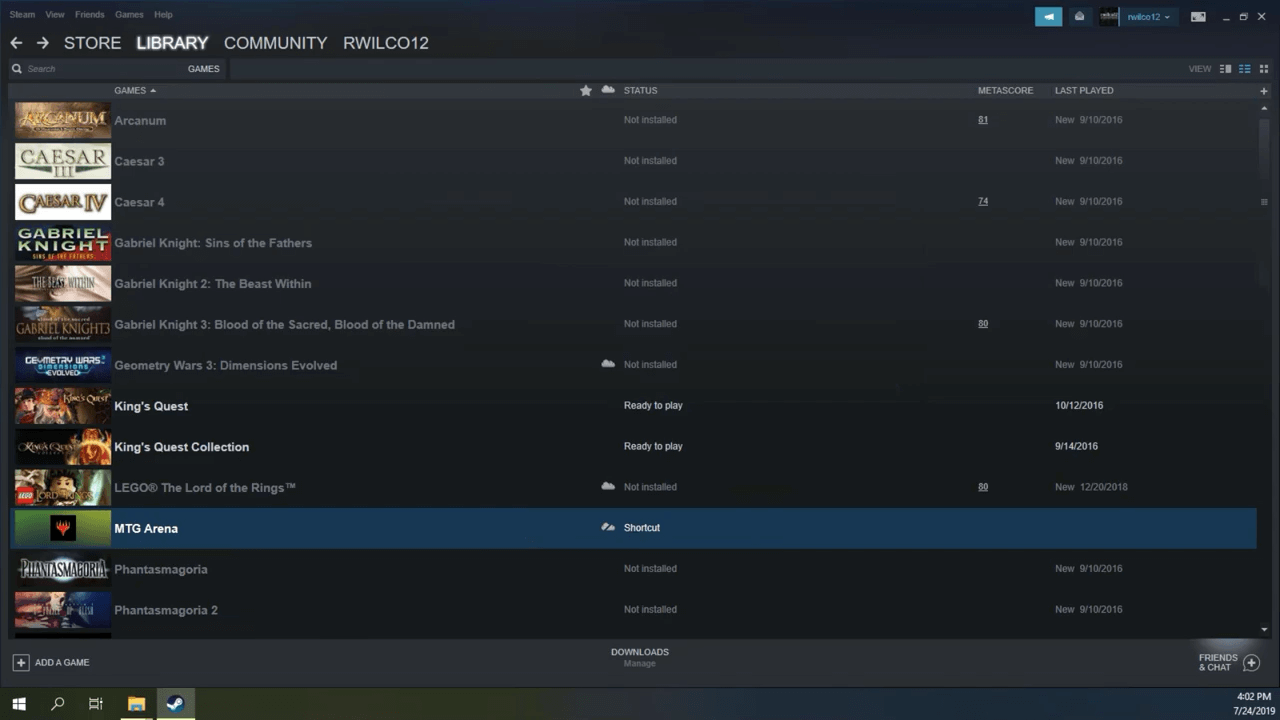Switch to the COMMUNITY tab
The width and height of the screenshot is (1280, 720).
(275, 43)
